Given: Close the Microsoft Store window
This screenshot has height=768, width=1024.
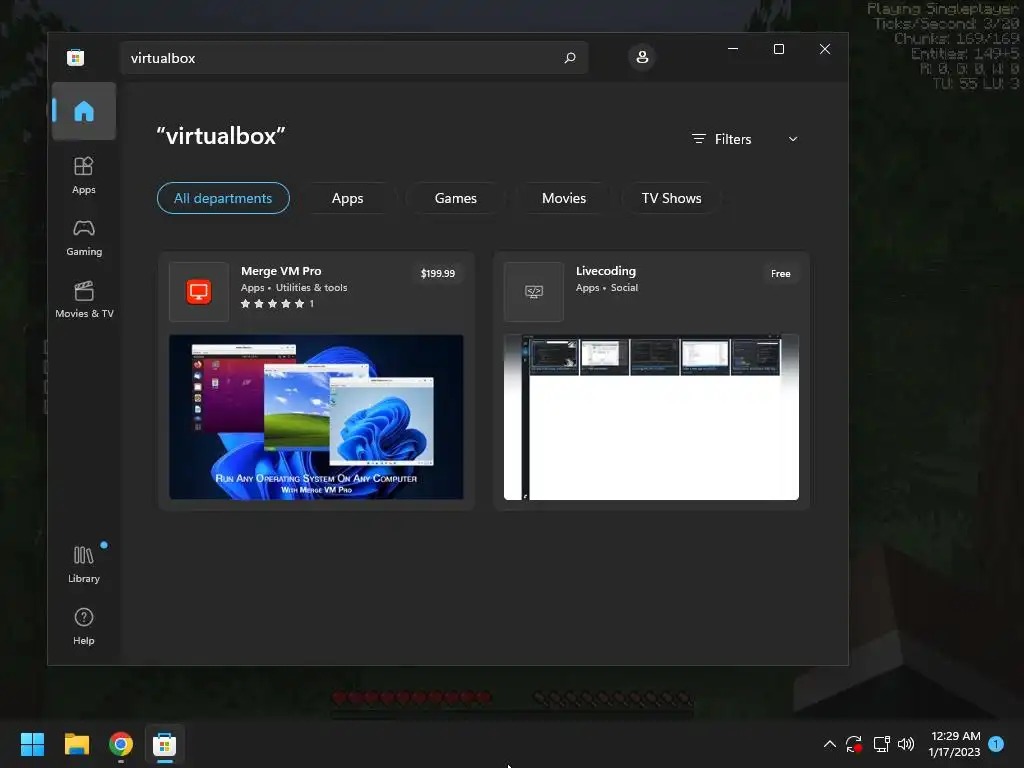Looking at the screenshot, I should [825, 49].
